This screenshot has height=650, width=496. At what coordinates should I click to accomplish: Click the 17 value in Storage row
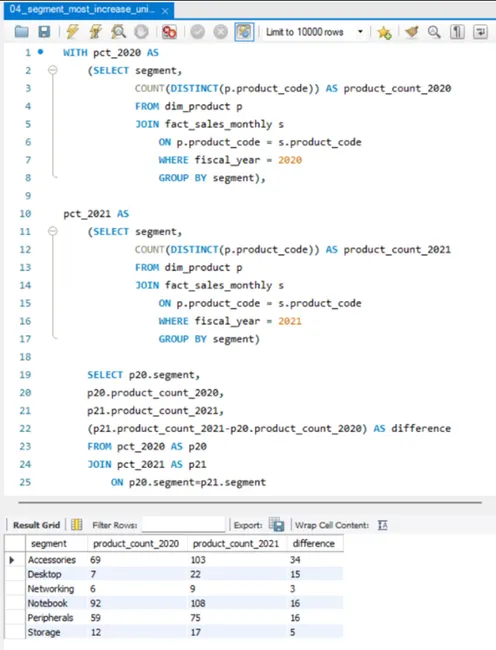[x=195, y=633]
